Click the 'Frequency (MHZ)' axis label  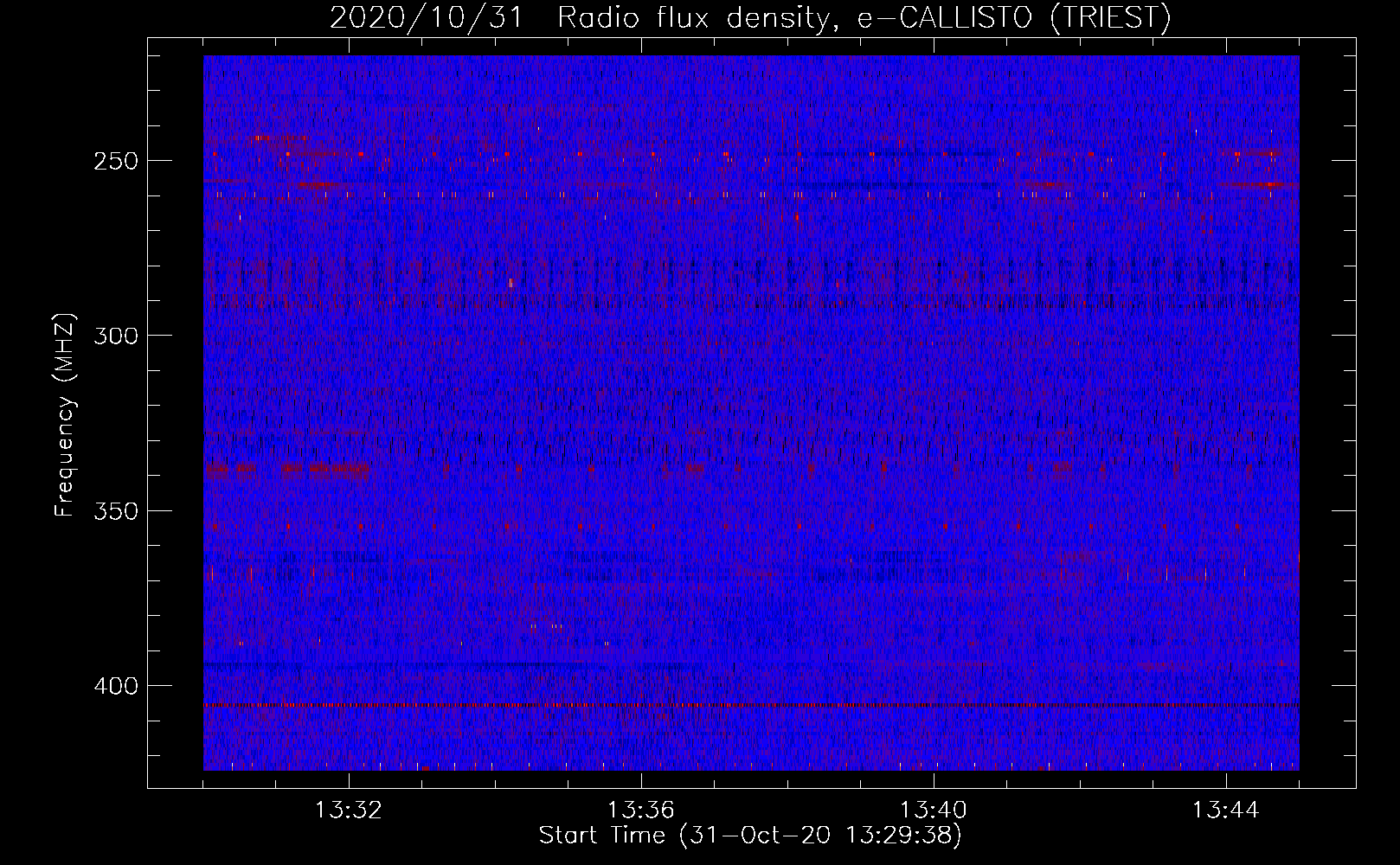click(x=65, y=414)
